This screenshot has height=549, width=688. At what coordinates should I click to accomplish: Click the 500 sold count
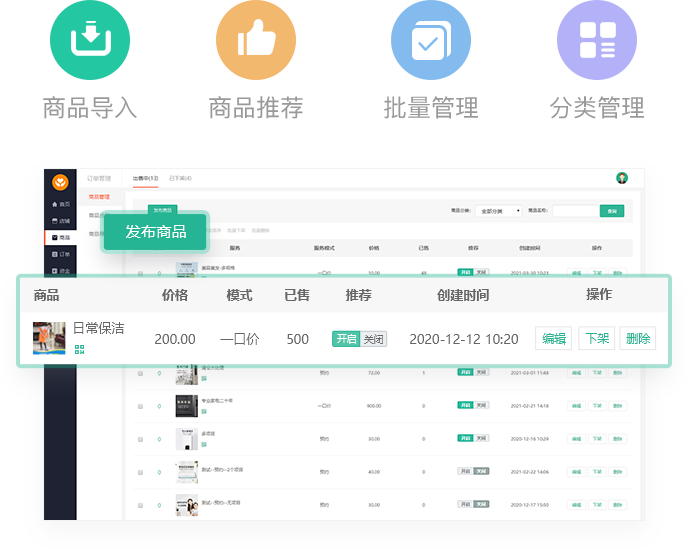[297, 339]
